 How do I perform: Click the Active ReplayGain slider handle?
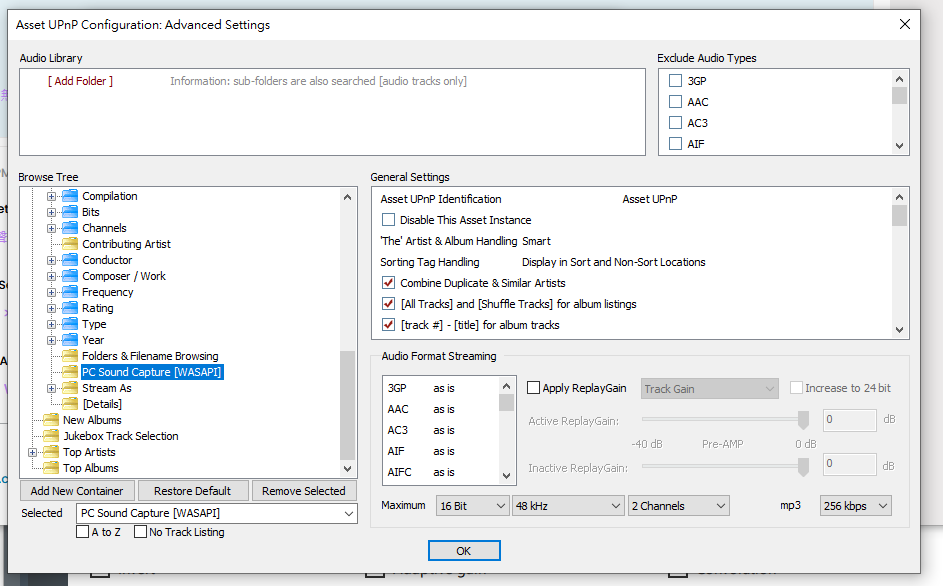(x=802, y=419)
